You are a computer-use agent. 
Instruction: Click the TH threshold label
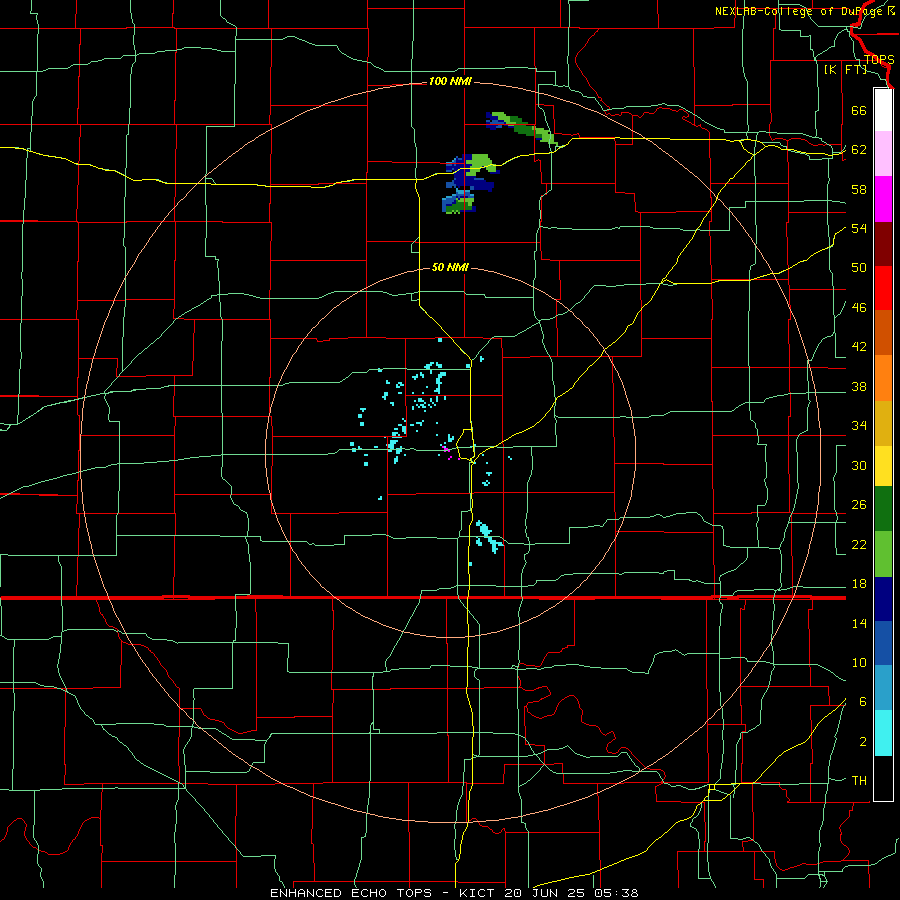[859, 781]
